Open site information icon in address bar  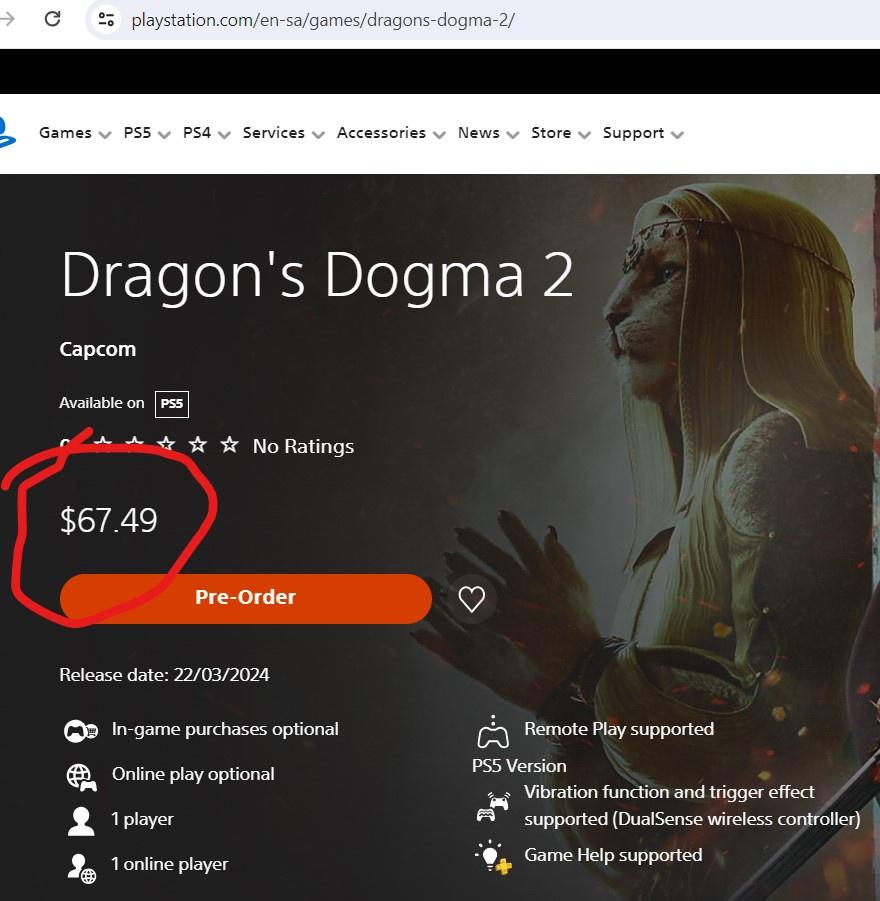tap(106, 20)
